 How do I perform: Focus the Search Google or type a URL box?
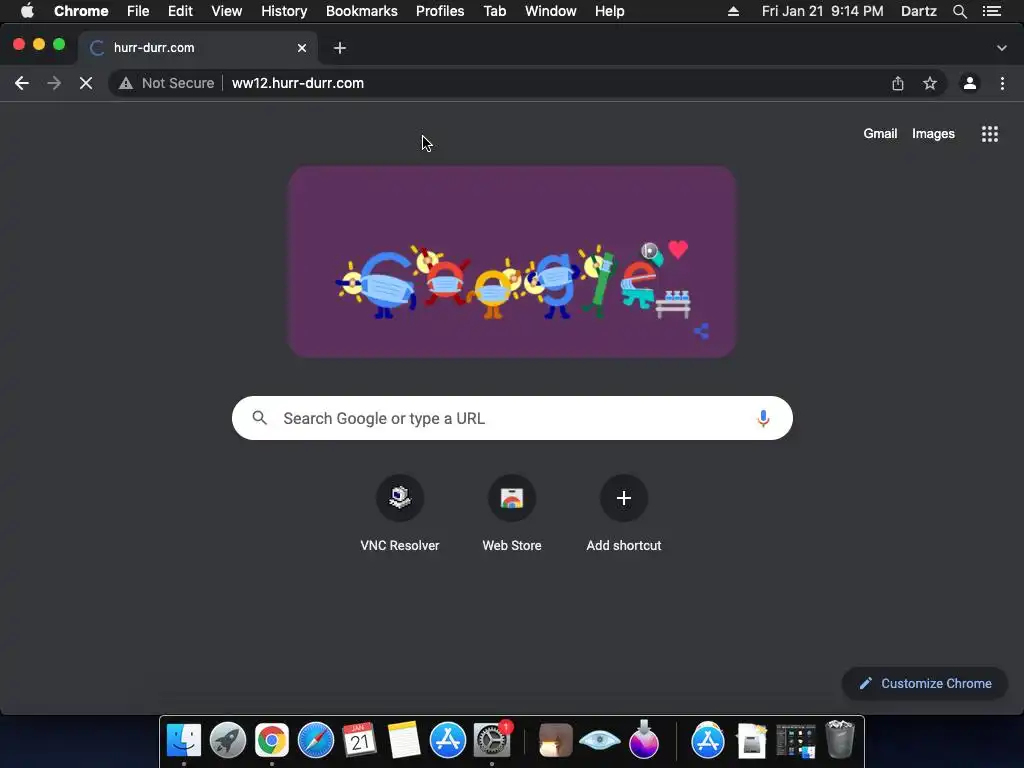512,418
